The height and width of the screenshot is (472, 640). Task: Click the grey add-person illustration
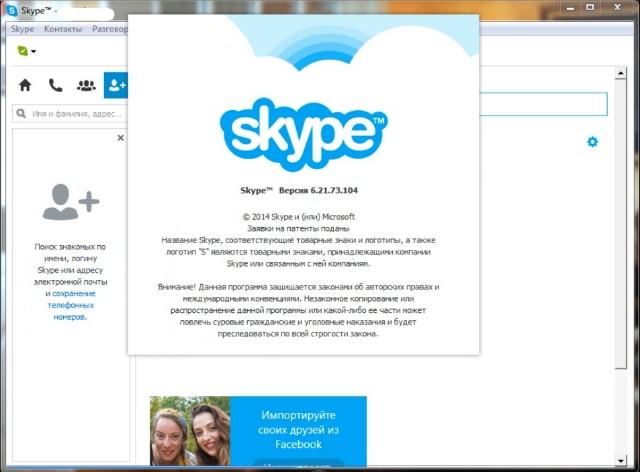[71, 202]
